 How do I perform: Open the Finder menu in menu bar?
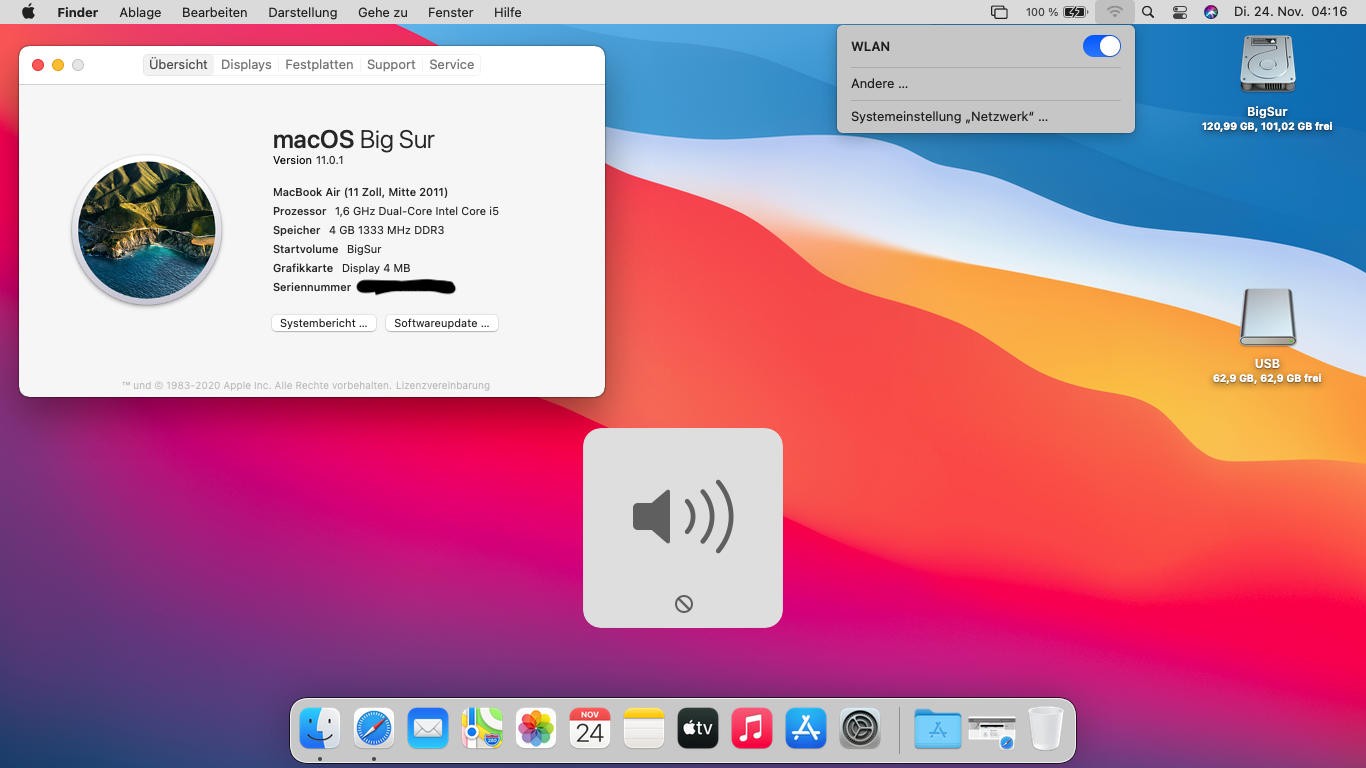coord(78,12)
